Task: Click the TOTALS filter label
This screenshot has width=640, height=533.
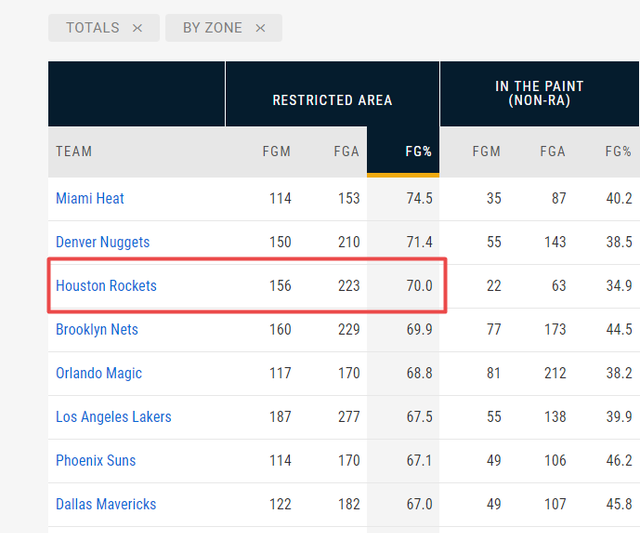Action: pyautogui.click(x=93, y=28)
